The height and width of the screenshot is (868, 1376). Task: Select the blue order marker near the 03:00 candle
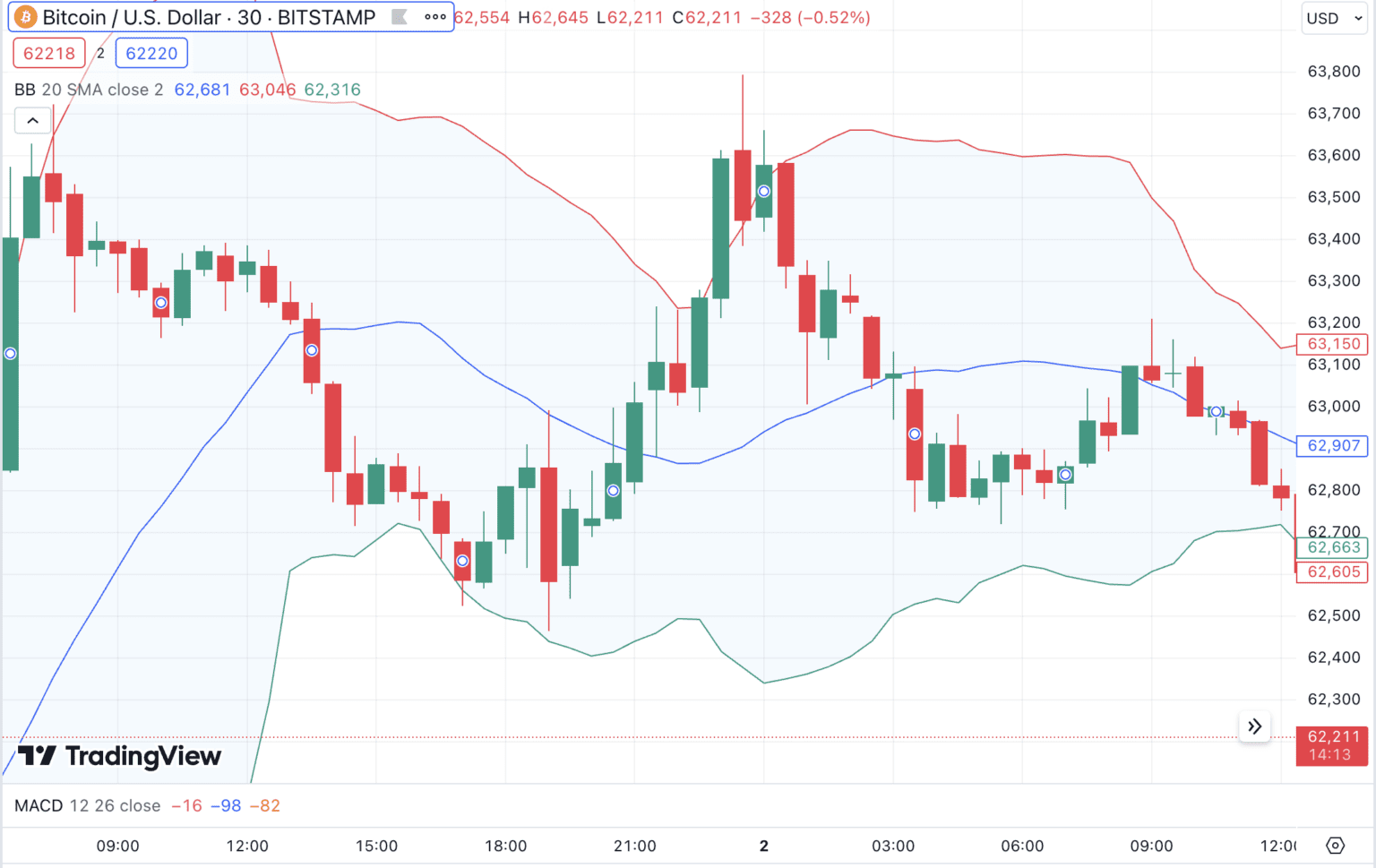point(915,434)
